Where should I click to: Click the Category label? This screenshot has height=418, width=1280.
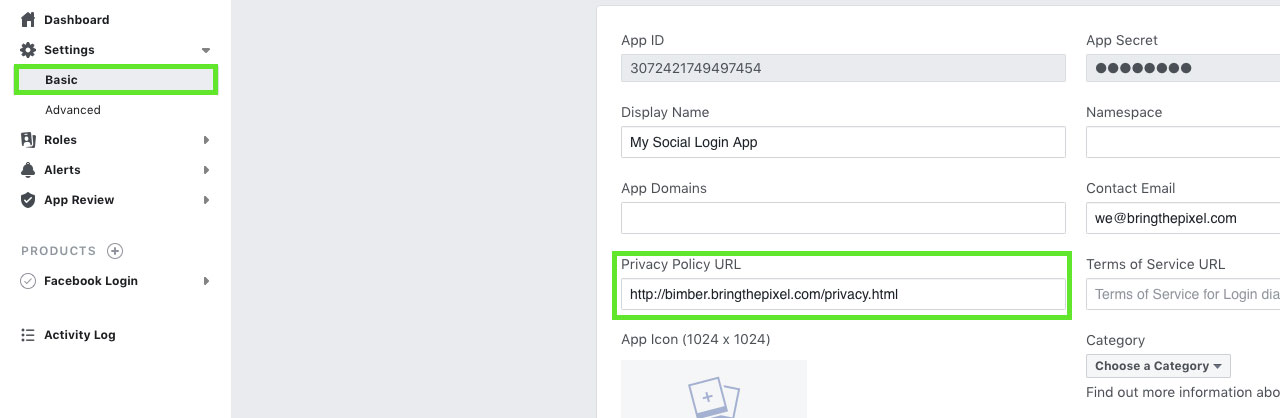point(1116,340)
